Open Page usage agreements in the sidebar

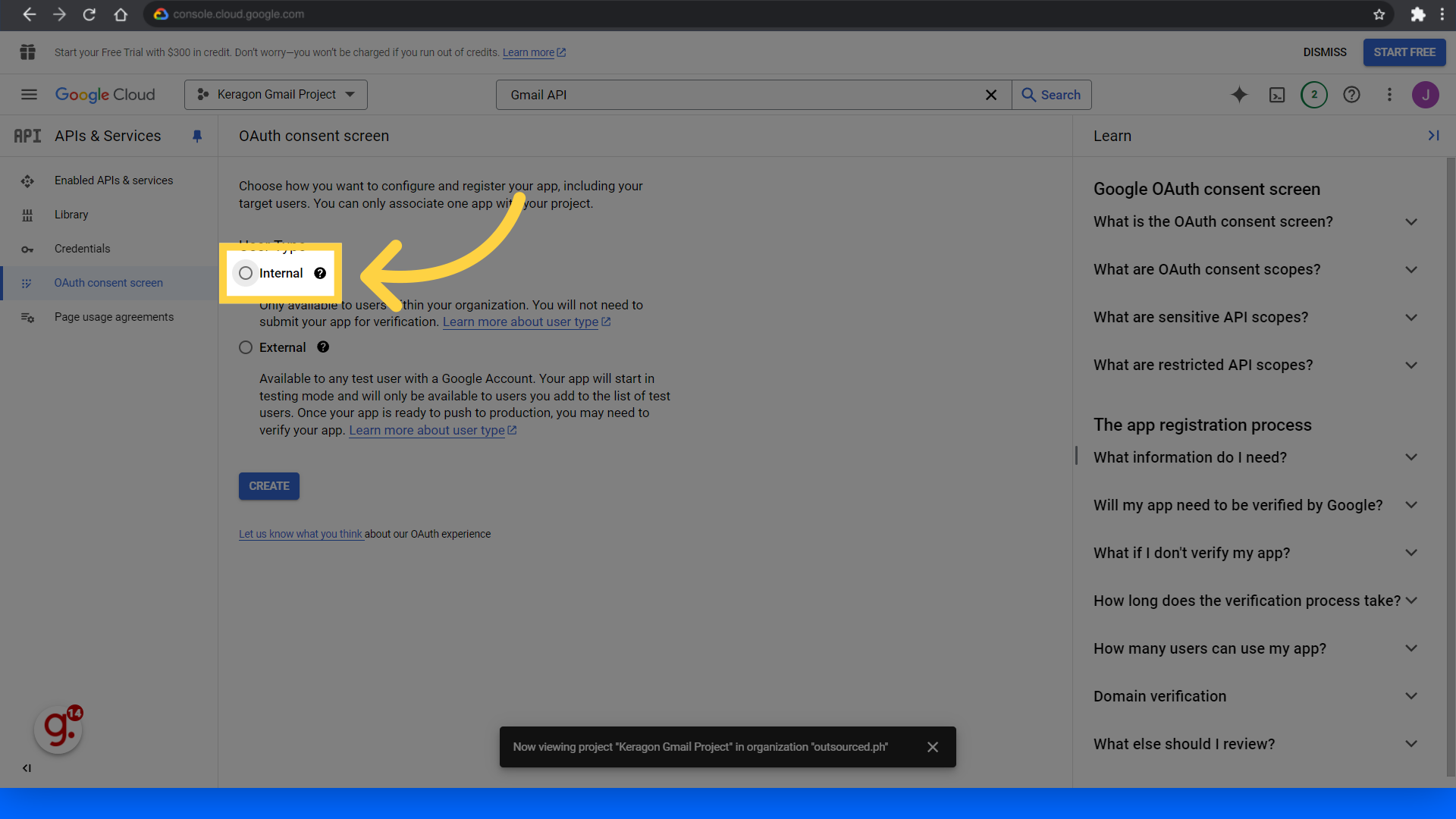pyautogui.click(x=109, y=317)
